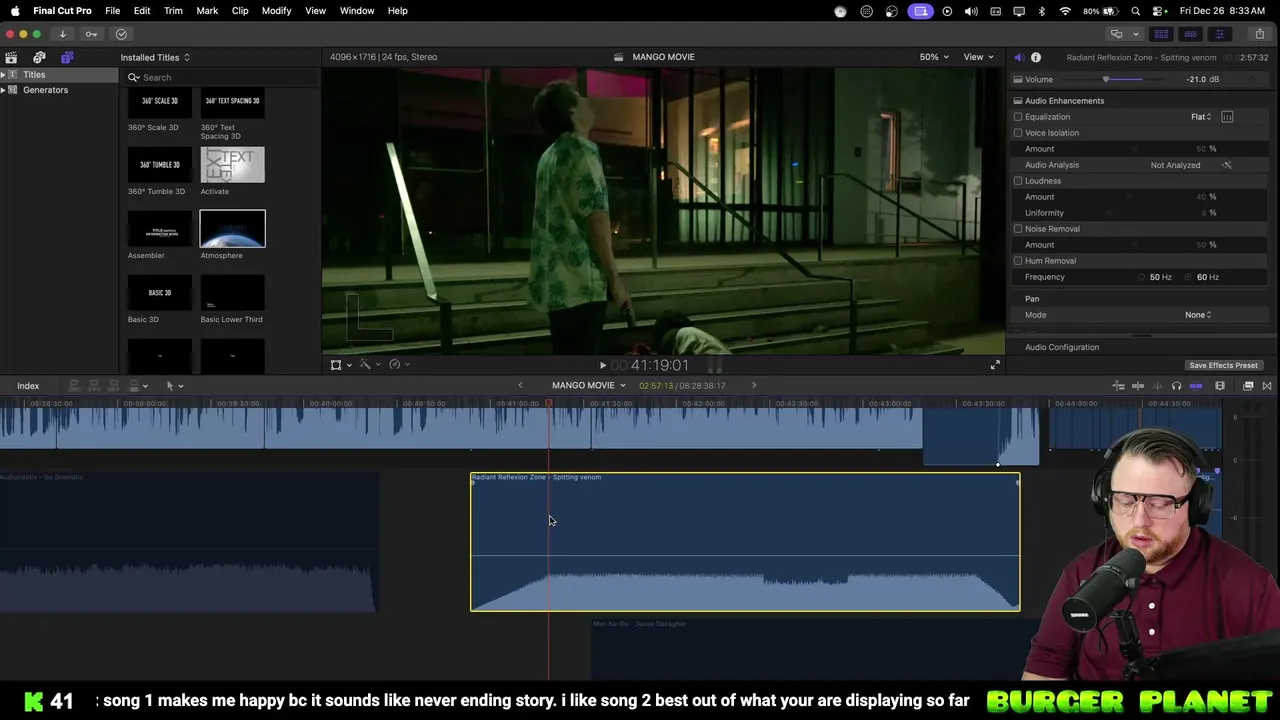The height and width of the screenshot is (720, 1280).
Task: Enable the Loudness checkbox
Action: point(1018,181)
